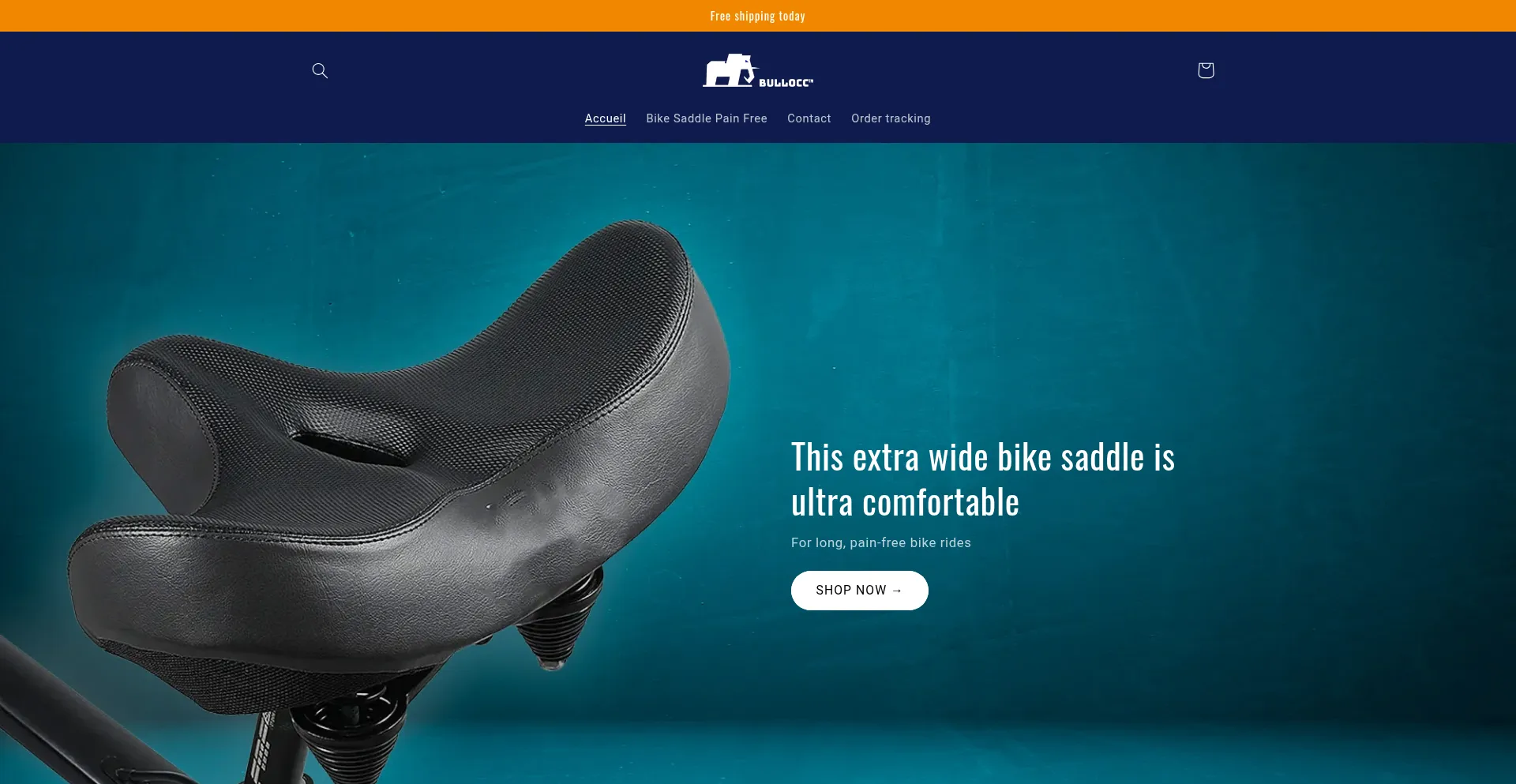Open the Order tracking page

[x=891, y=118]
